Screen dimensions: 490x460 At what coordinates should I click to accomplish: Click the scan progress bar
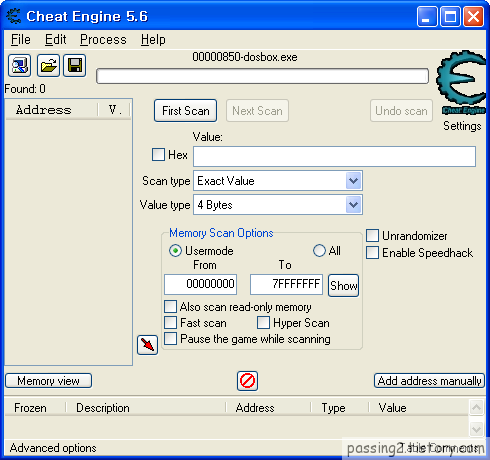pyautogui.click(x=262, y=76)
